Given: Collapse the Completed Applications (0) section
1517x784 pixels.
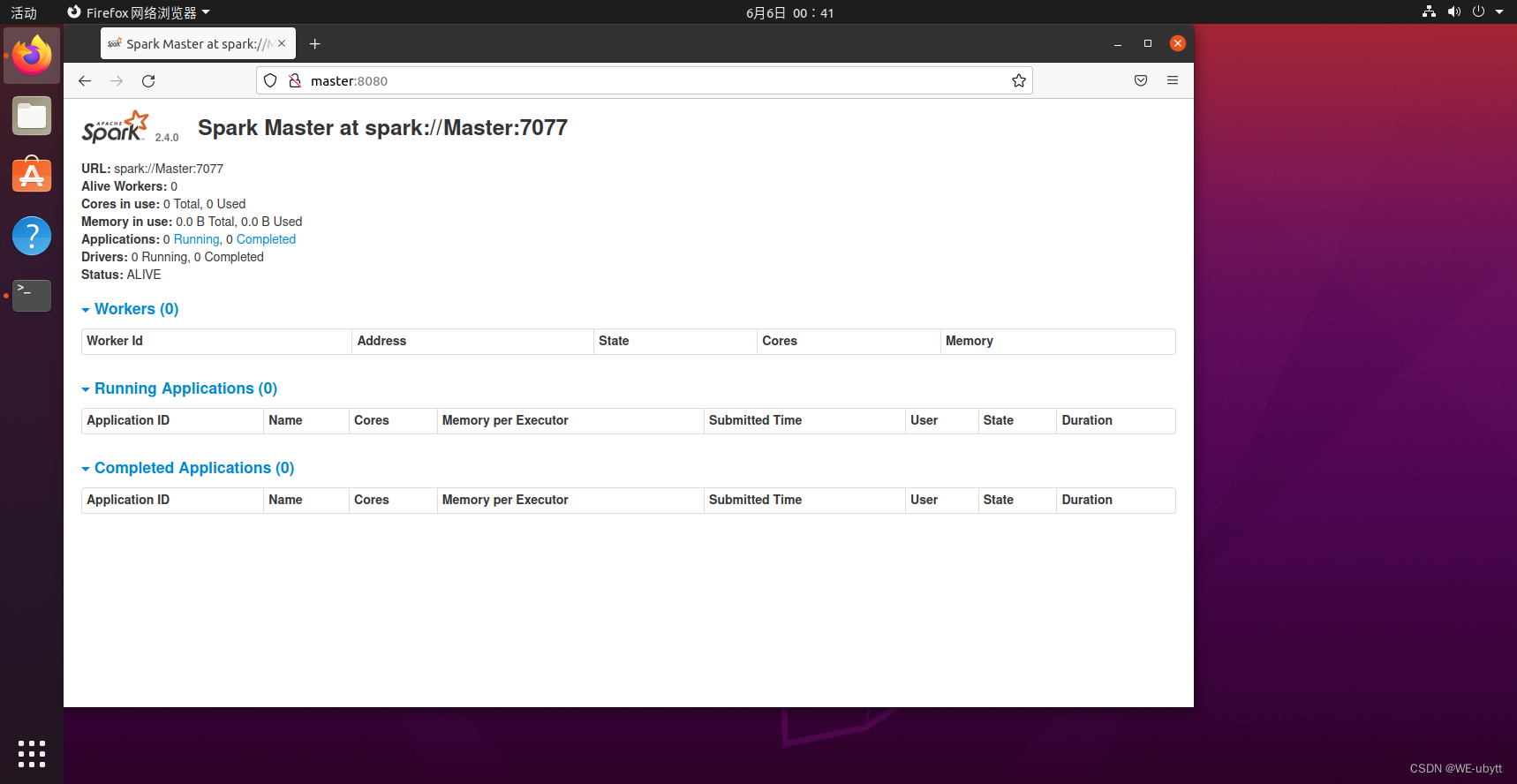Looking at the screenshot, I should 188,468.
